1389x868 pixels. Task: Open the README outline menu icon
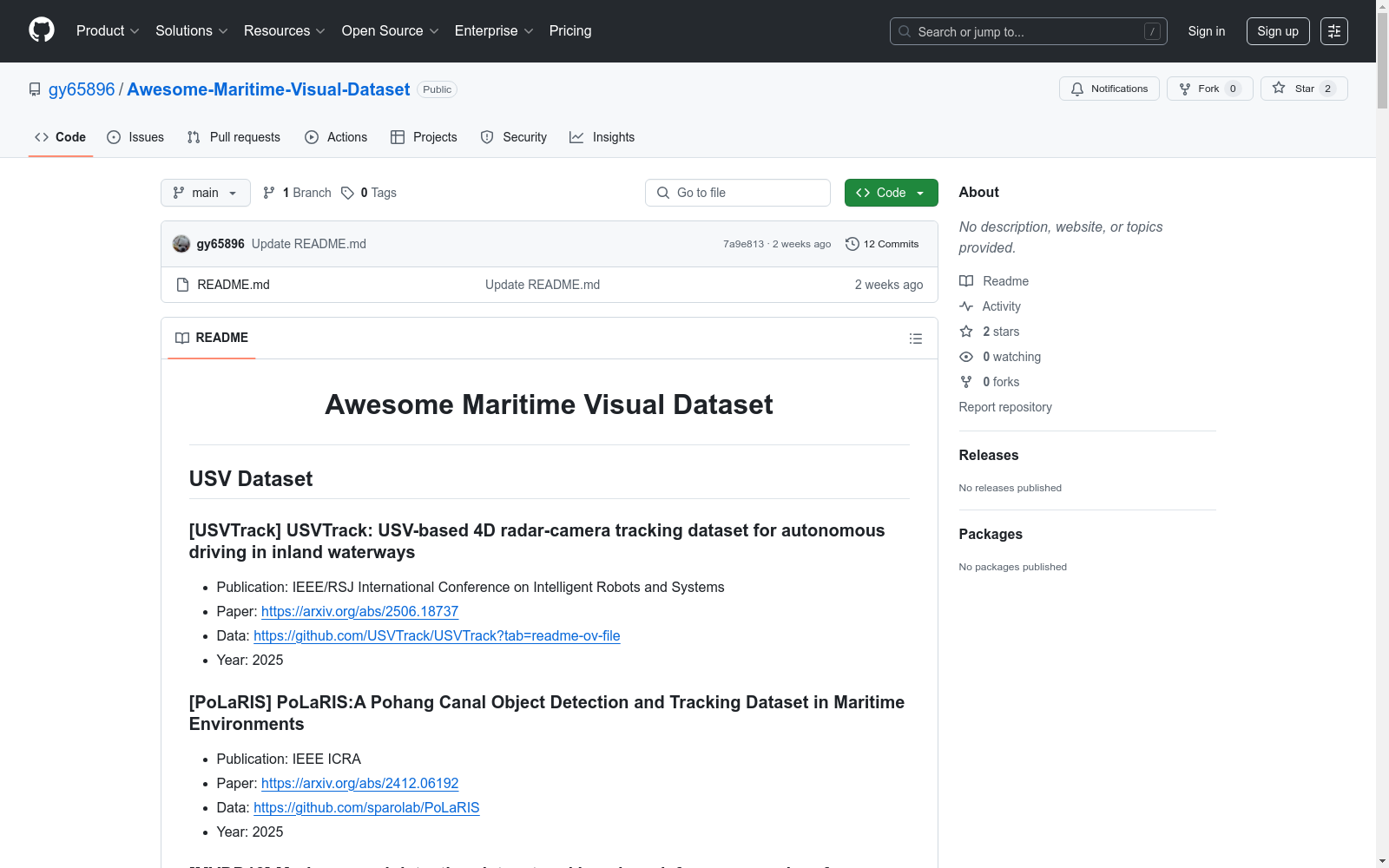[x=915, y=339]
